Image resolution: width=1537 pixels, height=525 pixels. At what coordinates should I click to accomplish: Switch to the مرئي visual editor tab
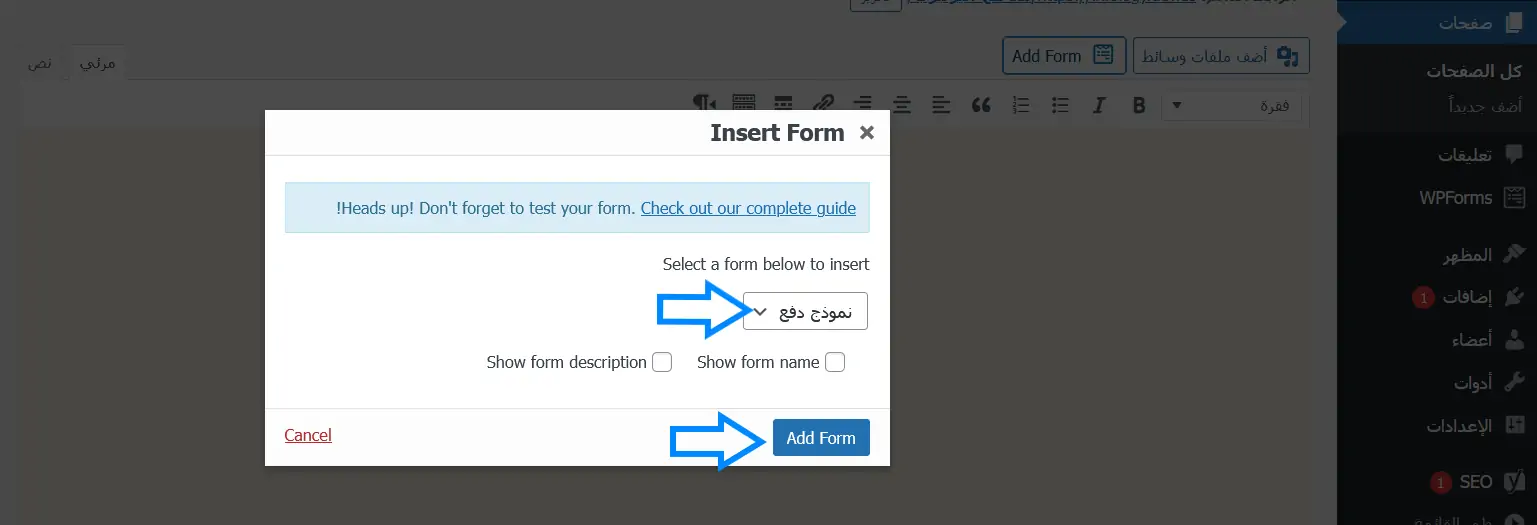tap(97, 63)
